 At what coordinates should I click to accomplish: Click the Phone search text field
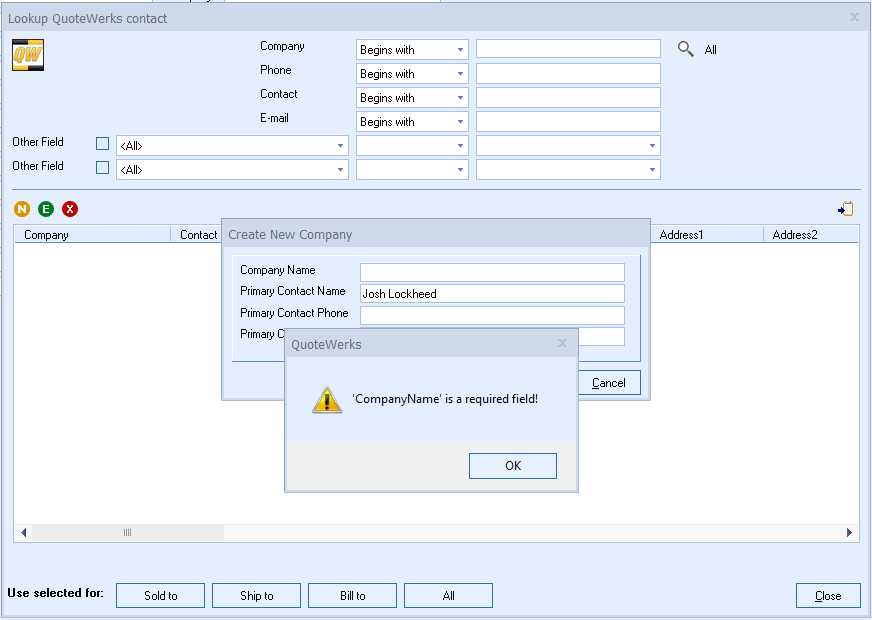568,73
